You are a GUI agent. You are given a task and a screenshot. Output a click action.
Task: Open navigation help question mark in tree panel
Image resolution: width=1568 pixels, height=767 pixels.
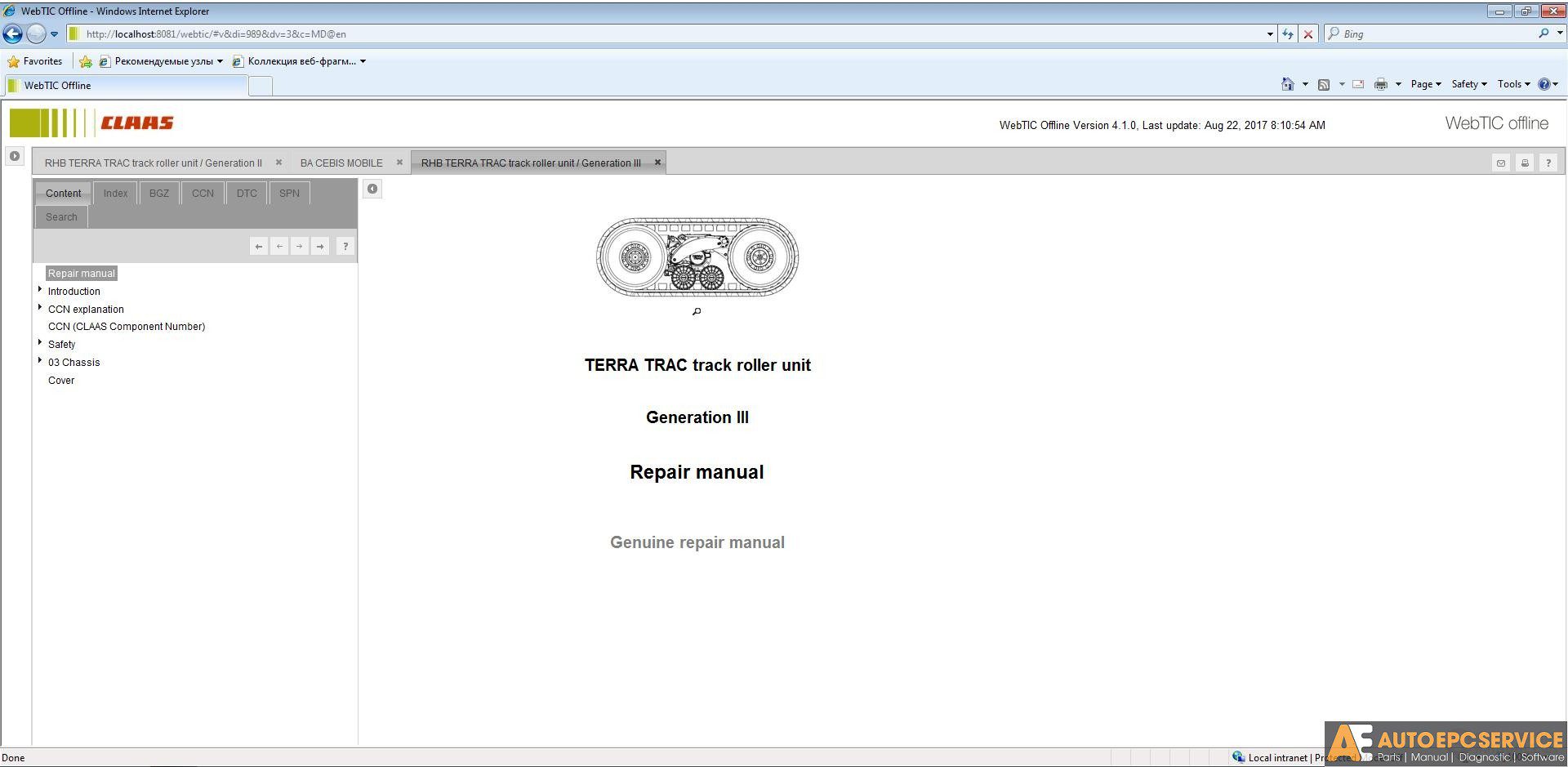[x=345, y=246]
